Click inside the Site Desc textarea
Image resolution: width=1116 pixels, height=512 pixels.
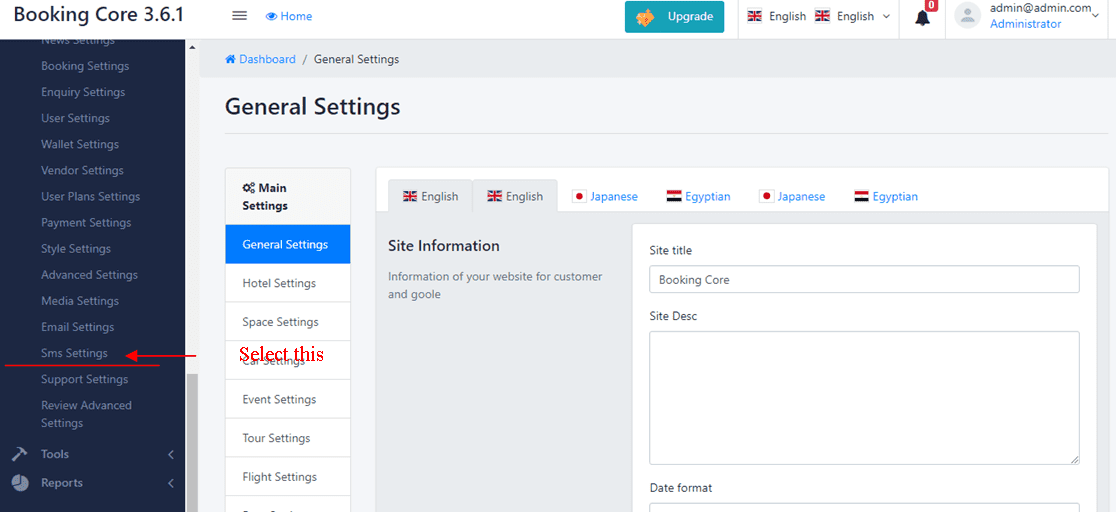click(864, 397)
